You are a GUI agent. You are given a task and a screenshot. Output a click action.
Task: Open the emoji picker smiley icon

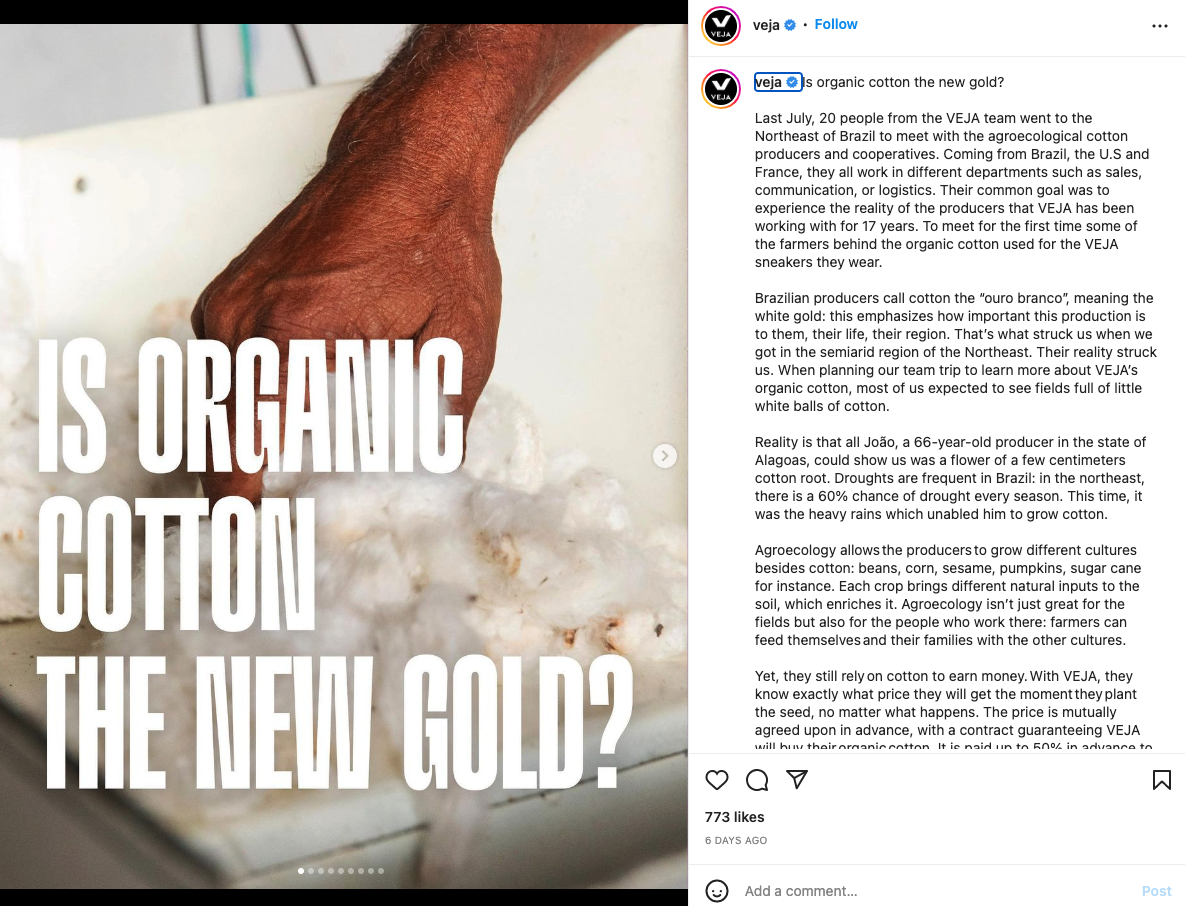[716, 891]
